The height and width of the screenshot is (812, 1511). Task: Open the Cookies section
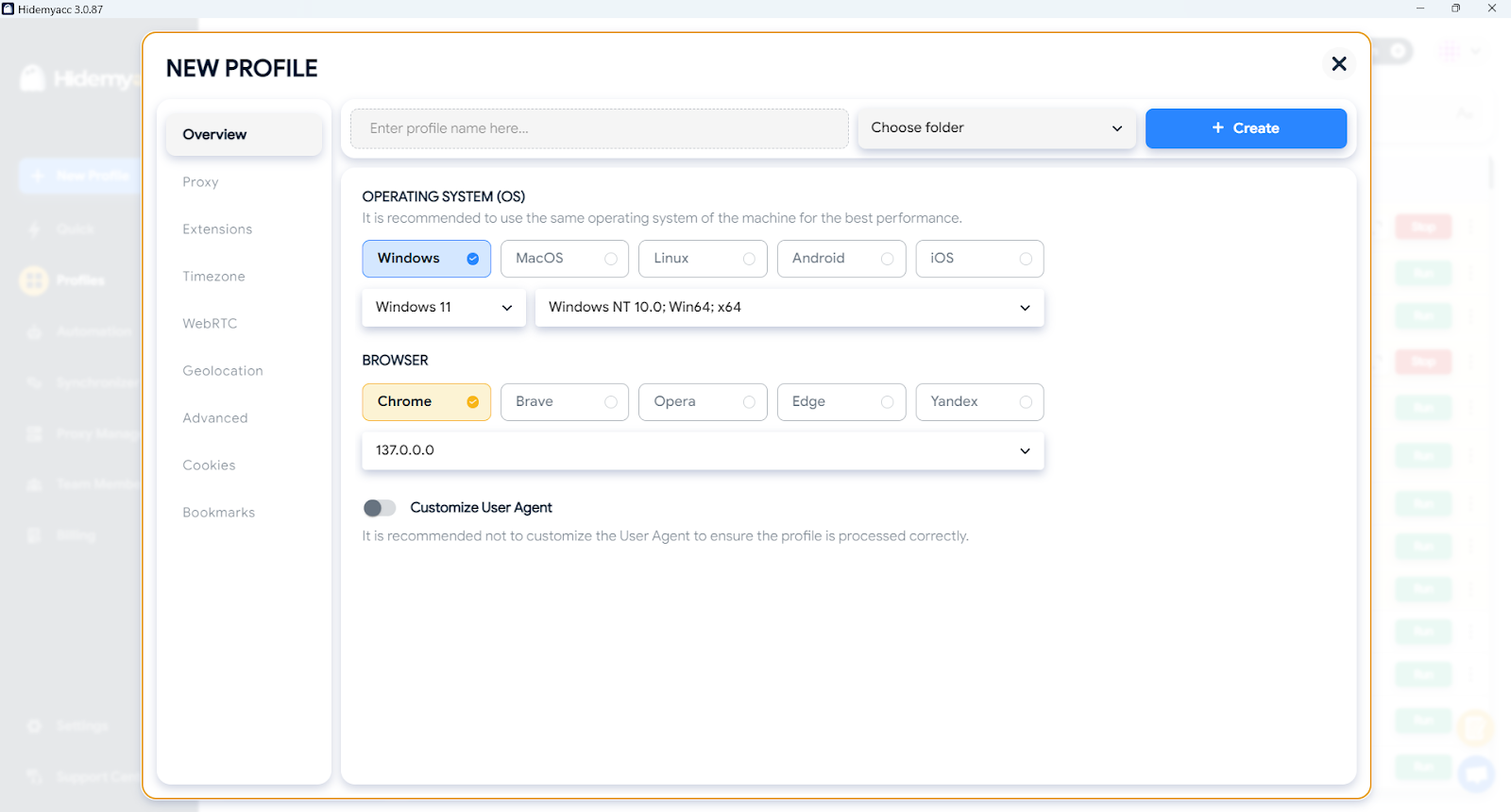point(209,465)
